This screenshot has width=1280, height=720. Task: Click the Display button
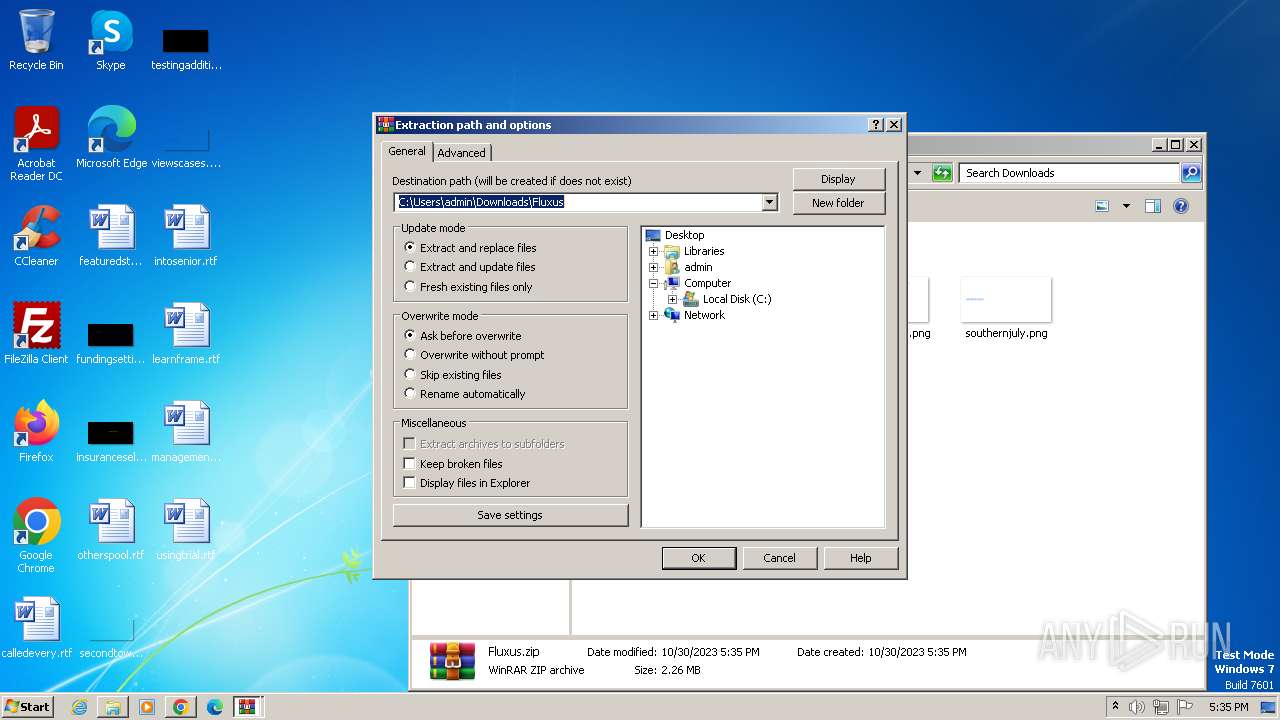click(x=838, y=179)
